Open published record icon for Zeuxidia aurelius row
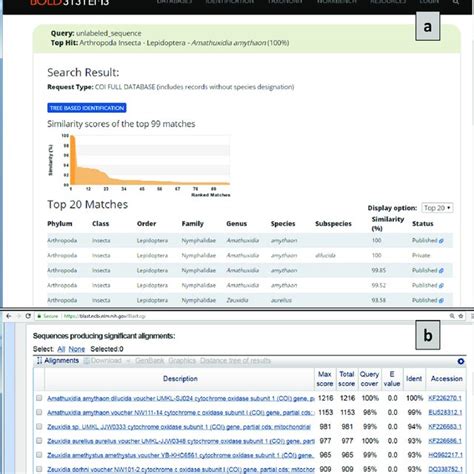Viewport: 474px width, 474px height. 441,301
